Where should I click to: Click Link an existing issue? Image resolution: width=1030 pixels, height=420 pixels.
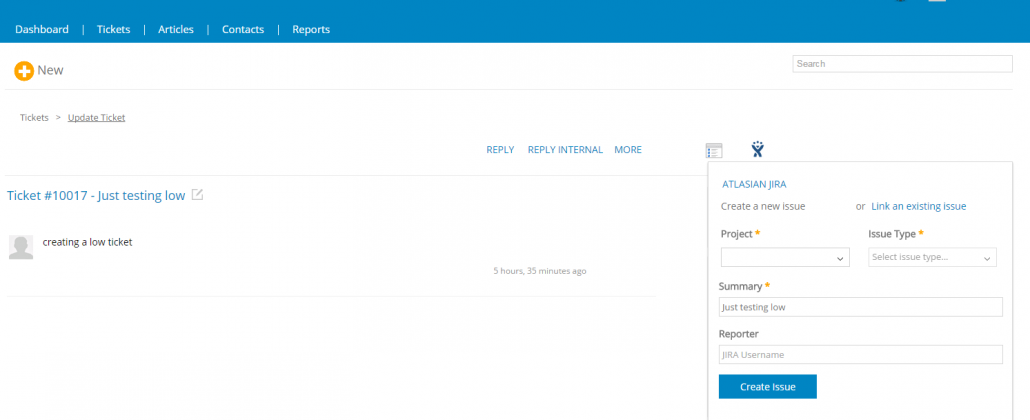click(918, 206)
